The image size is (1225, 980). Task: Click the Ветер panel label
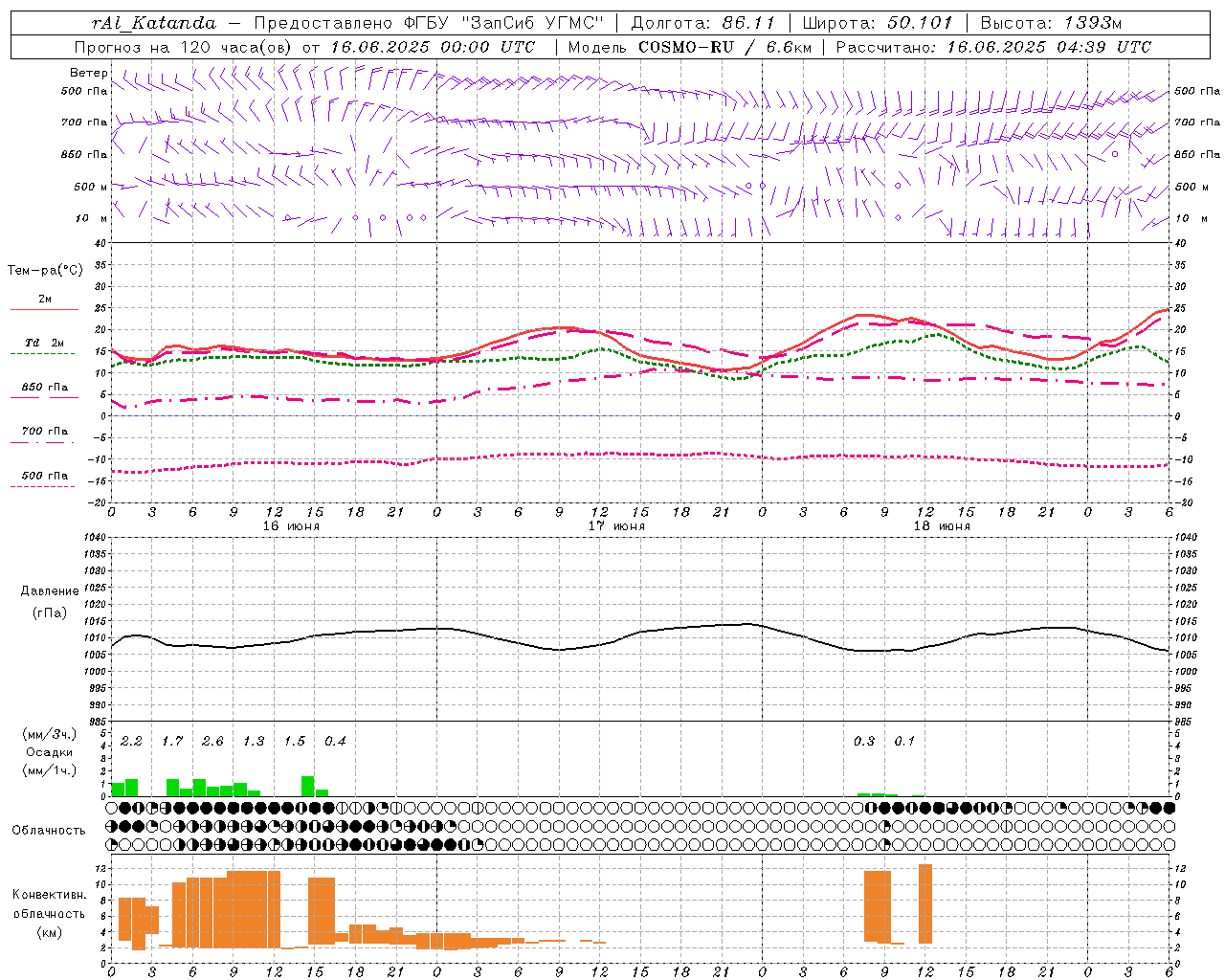(x=88, y=73)
